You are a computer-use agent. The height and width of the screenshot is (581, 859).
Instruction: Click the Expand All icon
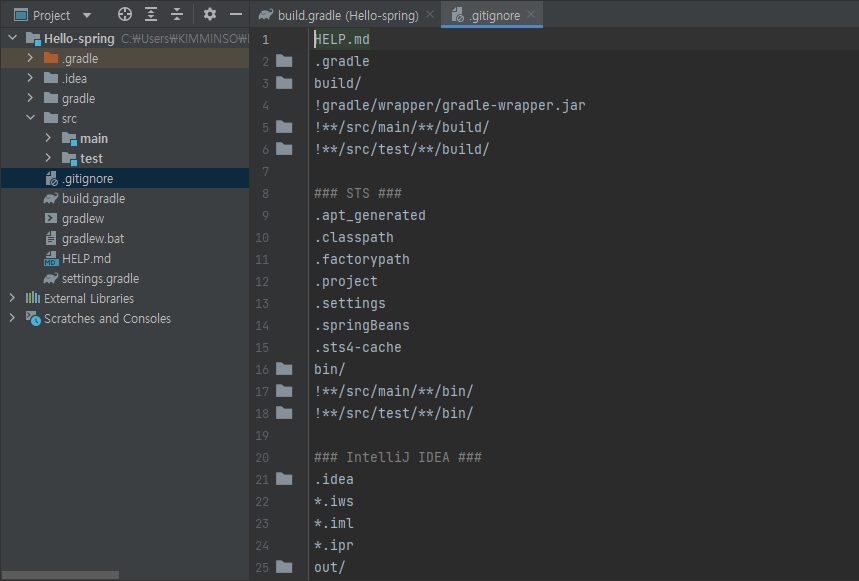tap(151, 15)
